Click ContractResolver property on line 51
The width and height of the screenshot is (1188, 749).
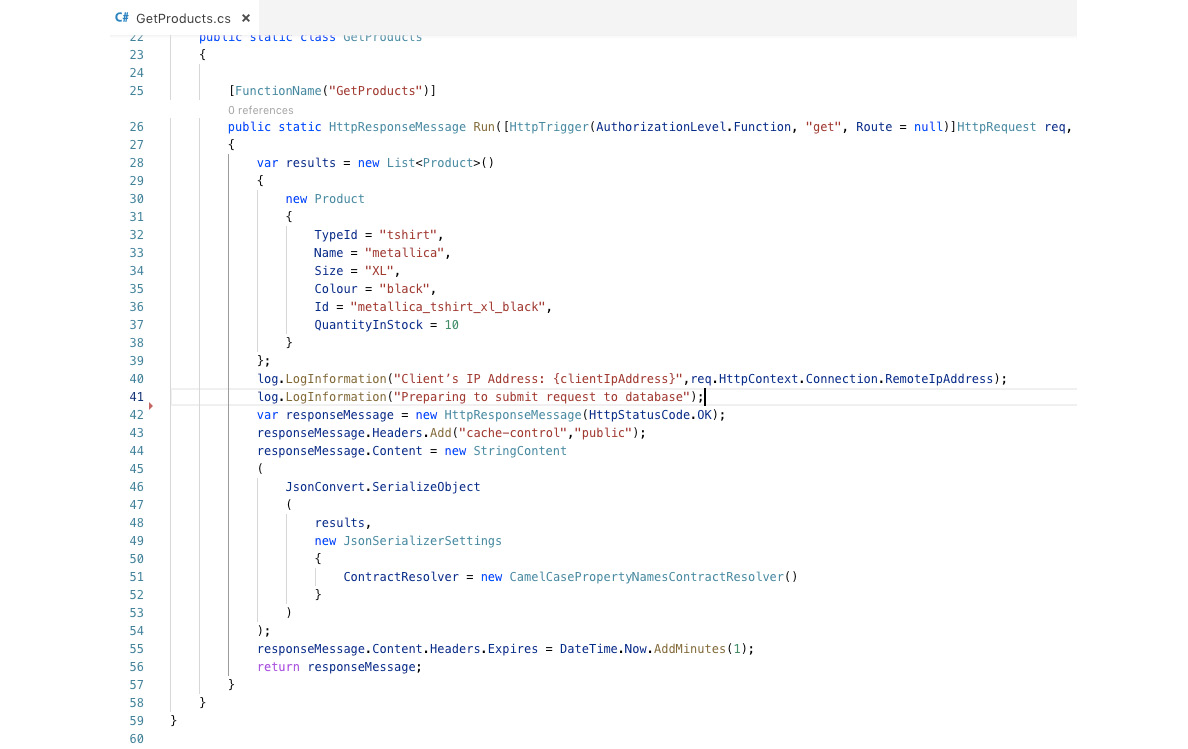coord(401,577)
